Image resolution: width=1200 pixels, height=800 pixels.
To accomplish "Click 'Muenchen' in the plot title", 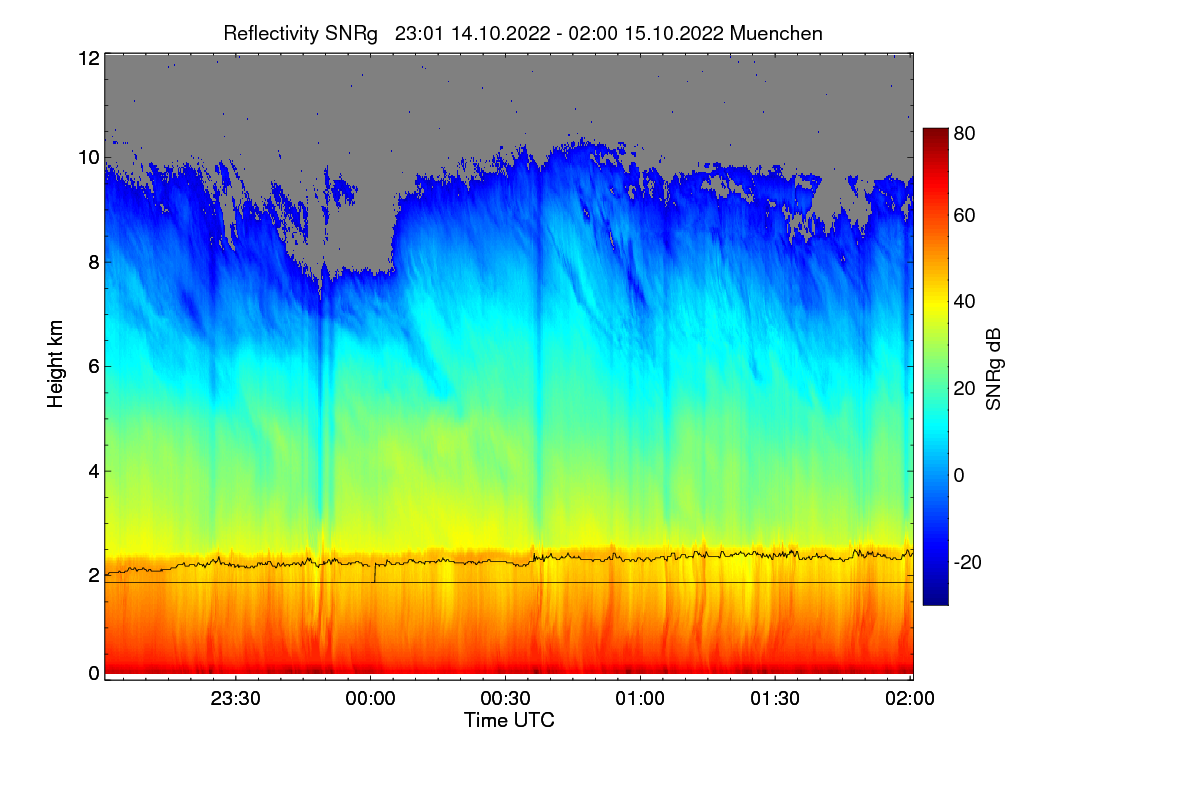I will tap(776, 33).
